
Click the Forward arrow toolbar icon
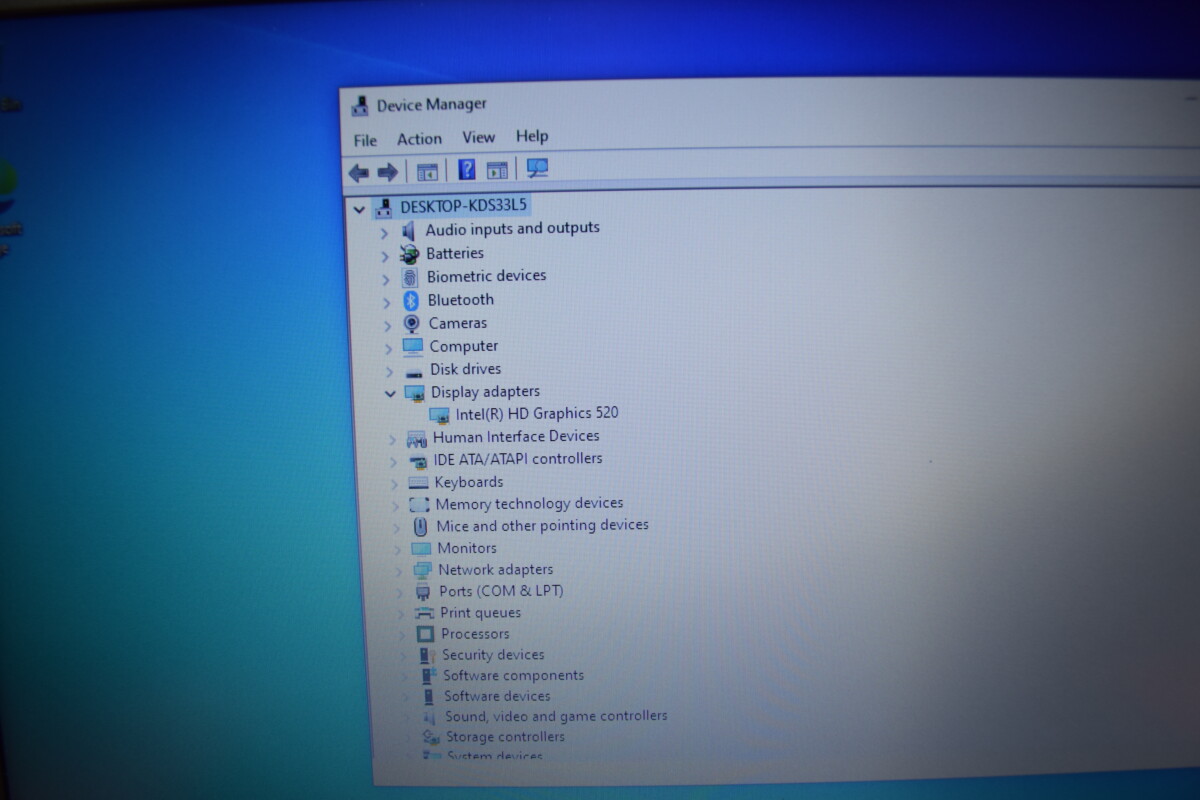coord(387,172)
